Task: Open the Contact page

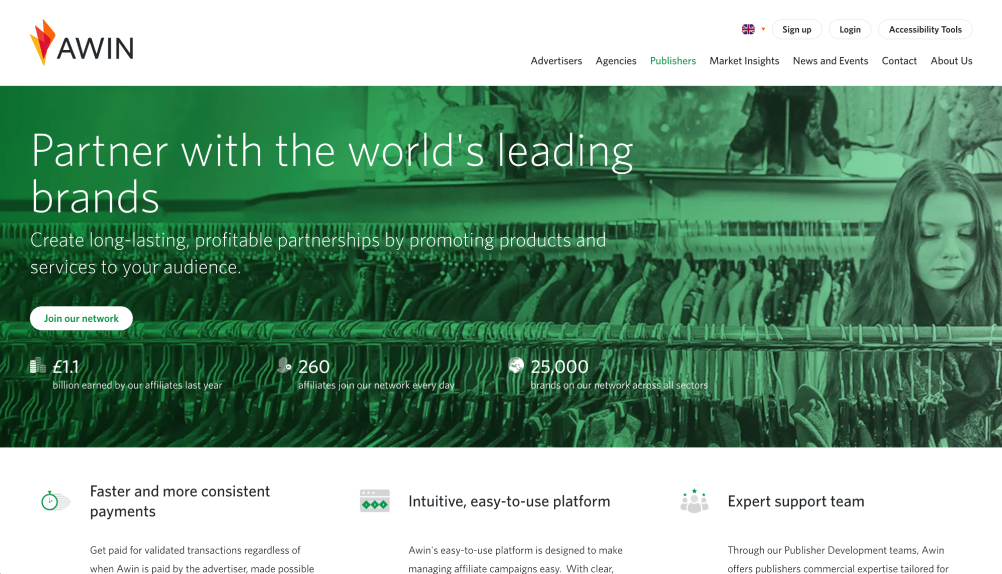Action: [899, 61]
